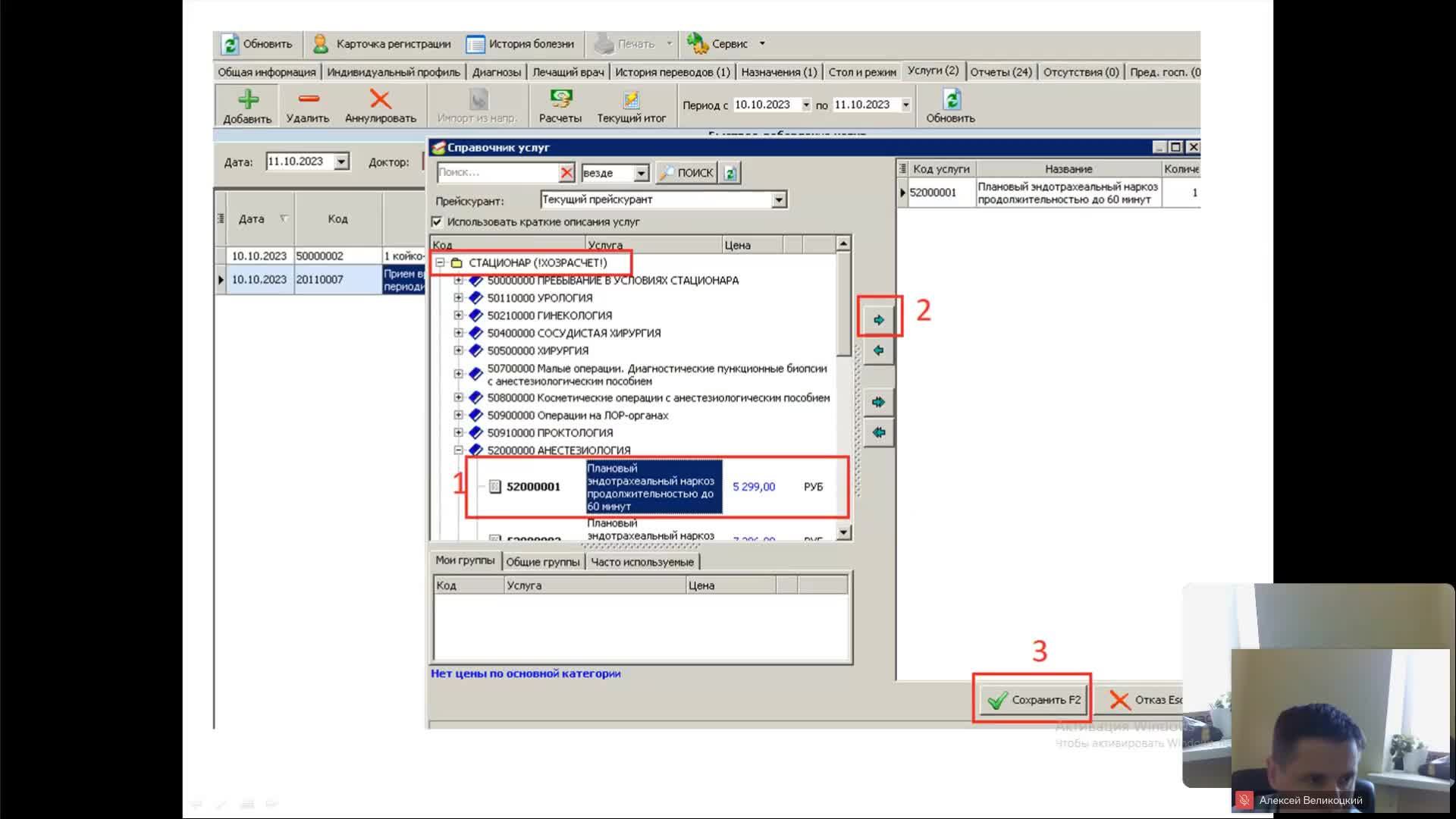This screenshot has height=819, width=1456.
Task: Switch to the Назначения (1) tab
Action: click(778, 72)
